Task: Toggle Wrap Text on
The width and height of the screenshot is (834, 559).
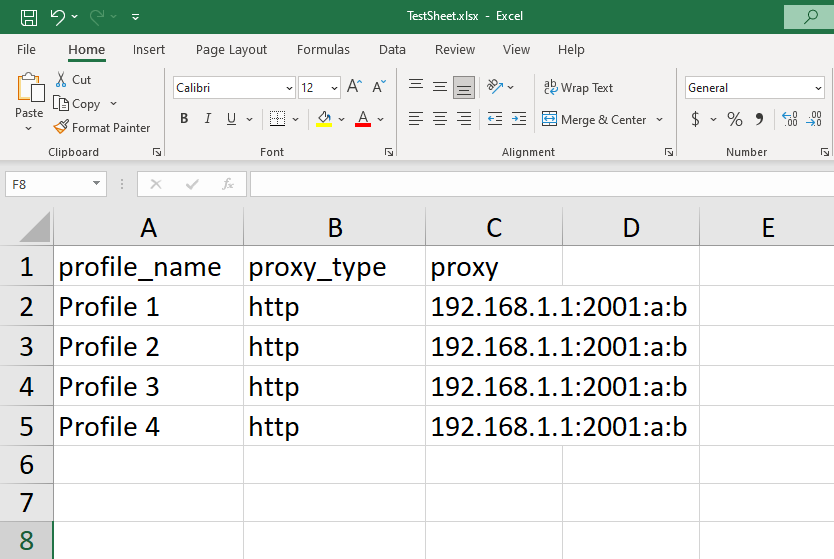Action: [578, 87]
